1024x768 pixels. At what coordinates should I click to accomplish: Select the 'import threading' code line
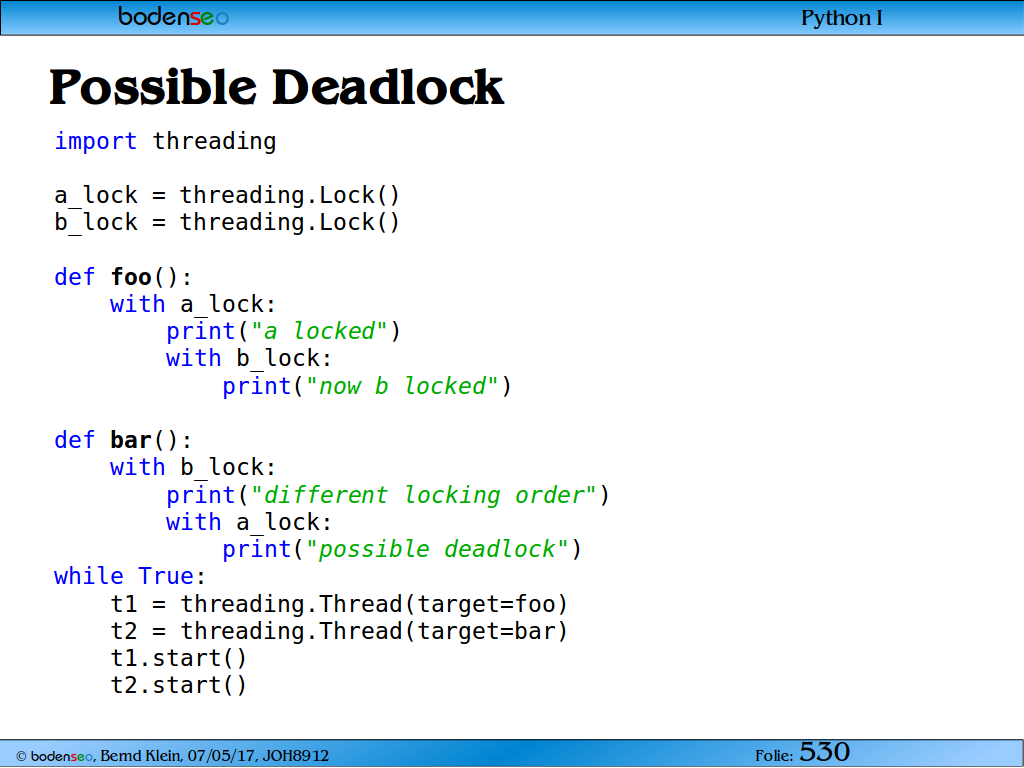pyautogui.click(x=165, y=141)
